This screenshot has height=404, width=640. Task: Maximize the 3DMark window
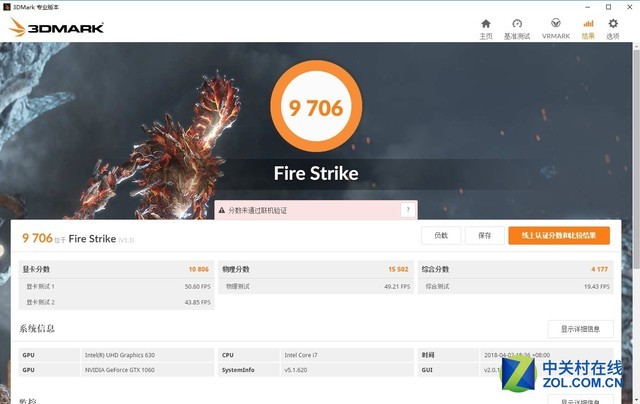coord(608,7)
